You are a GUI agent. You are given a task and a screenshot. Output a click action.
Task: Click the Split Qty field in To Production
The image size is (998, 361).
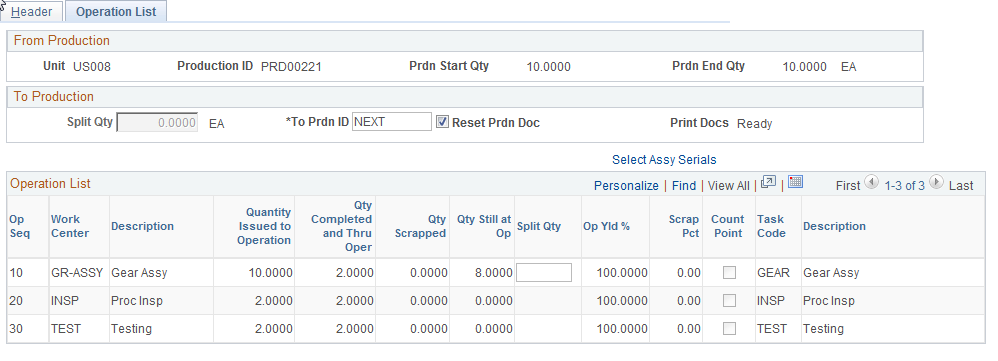(157, 122)
